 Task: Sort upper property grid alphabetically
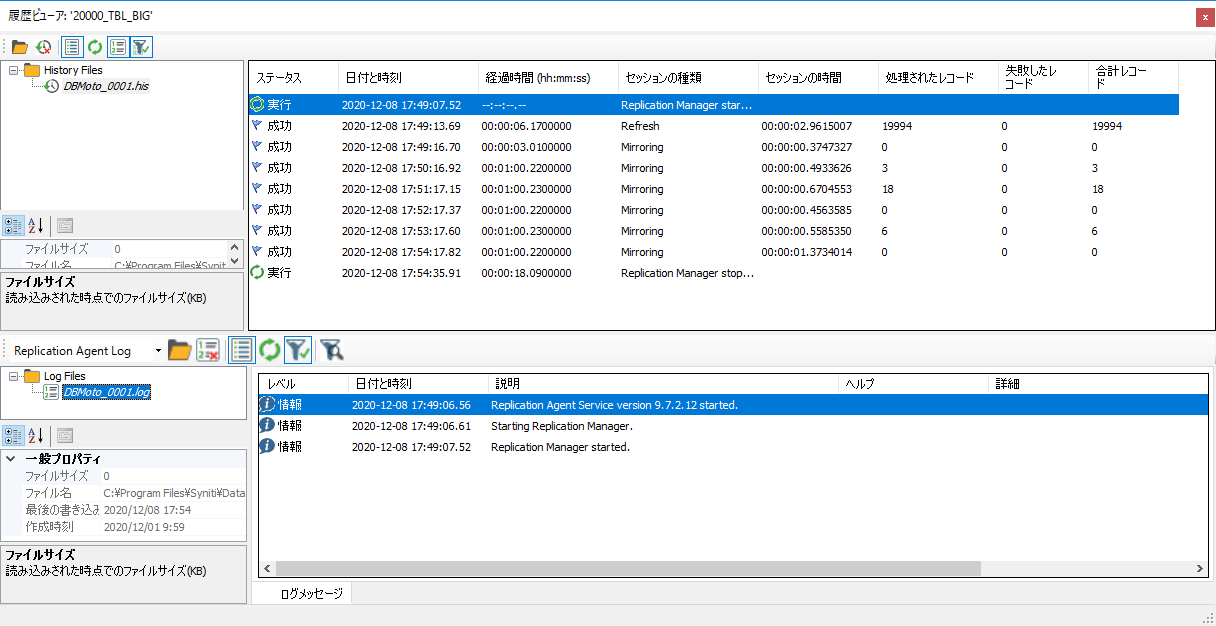click(35, 226)
